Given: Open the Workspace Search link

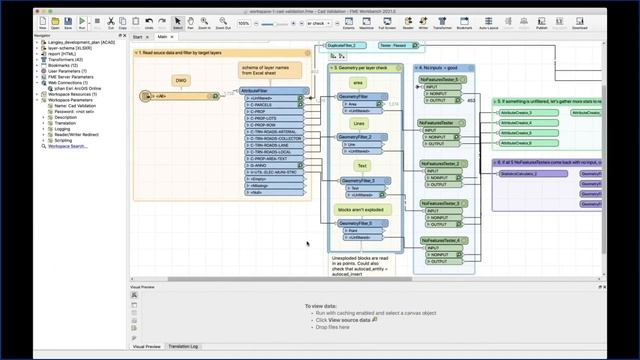Looking at the screenshot, I should click(67, 146).
